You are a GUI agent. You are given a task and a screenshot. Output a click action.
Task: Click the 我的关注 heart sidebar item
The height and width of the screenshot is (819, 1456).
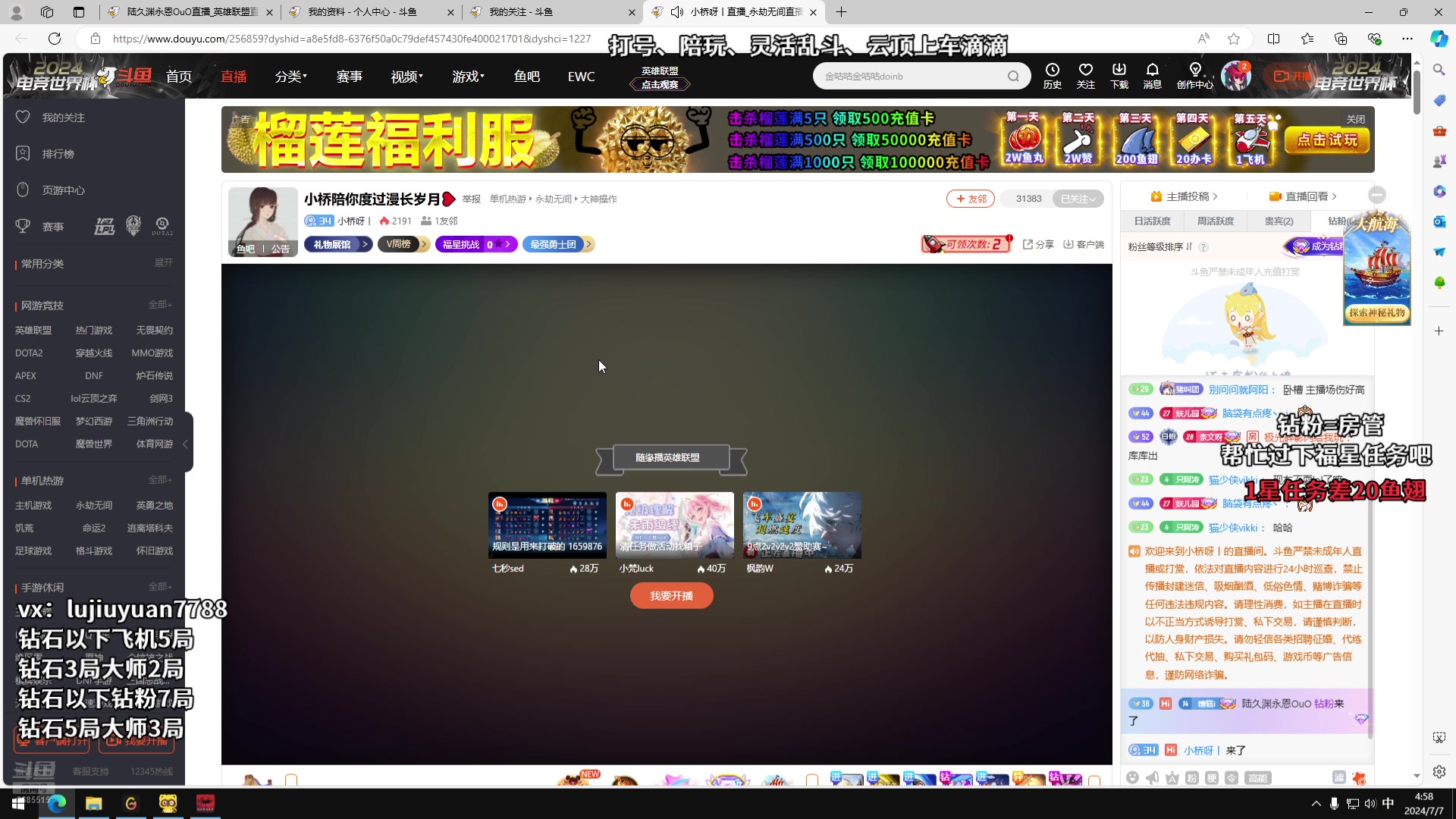[51, 117]
